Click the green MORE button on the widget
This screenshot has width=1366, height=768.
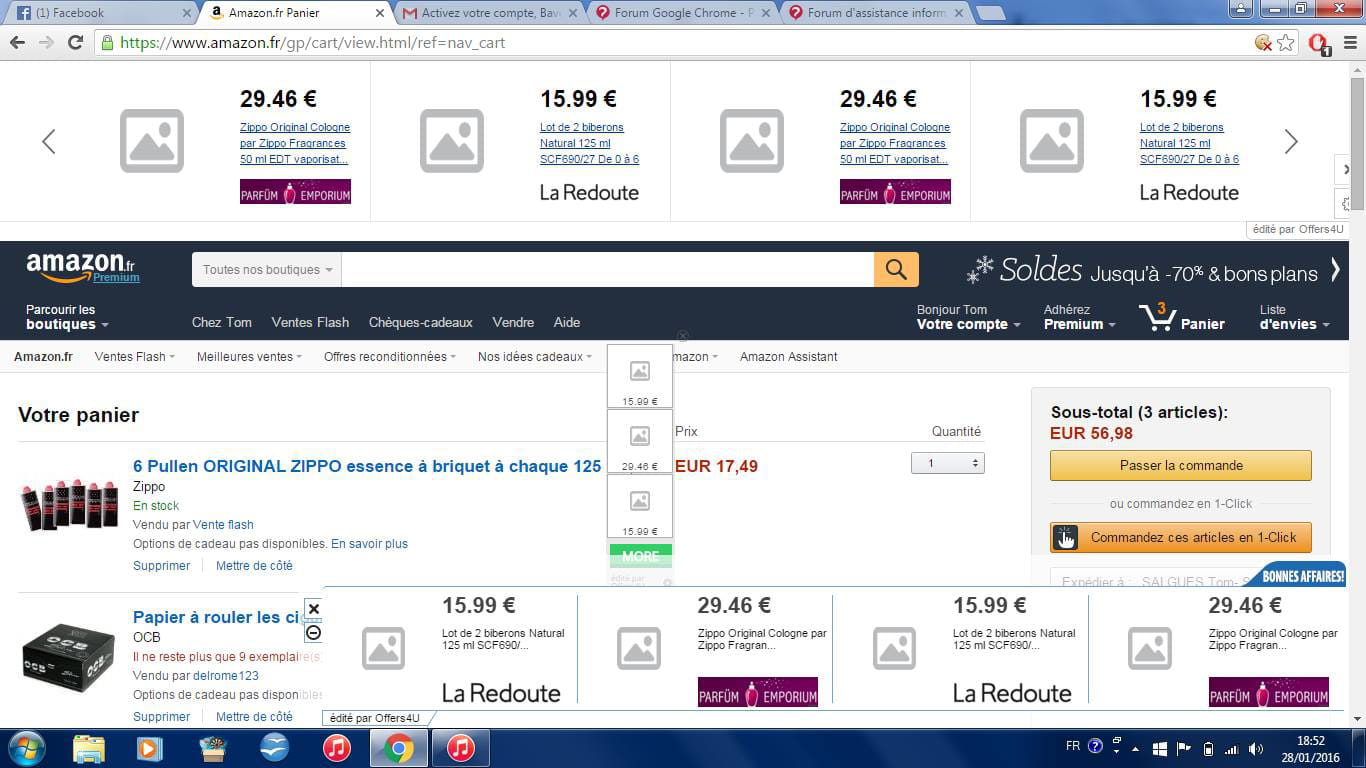coord(640,556)
